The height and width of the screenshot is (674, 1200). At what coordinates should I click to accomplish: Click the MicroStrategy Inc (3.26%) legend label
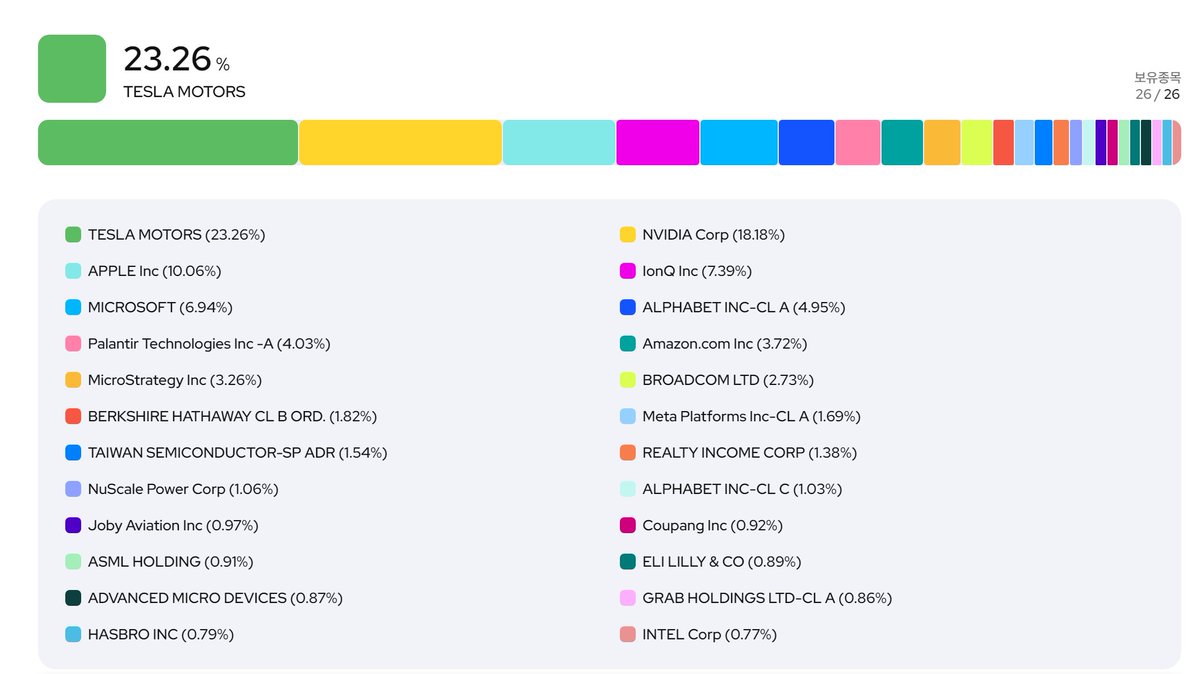[x=175, y=380]
